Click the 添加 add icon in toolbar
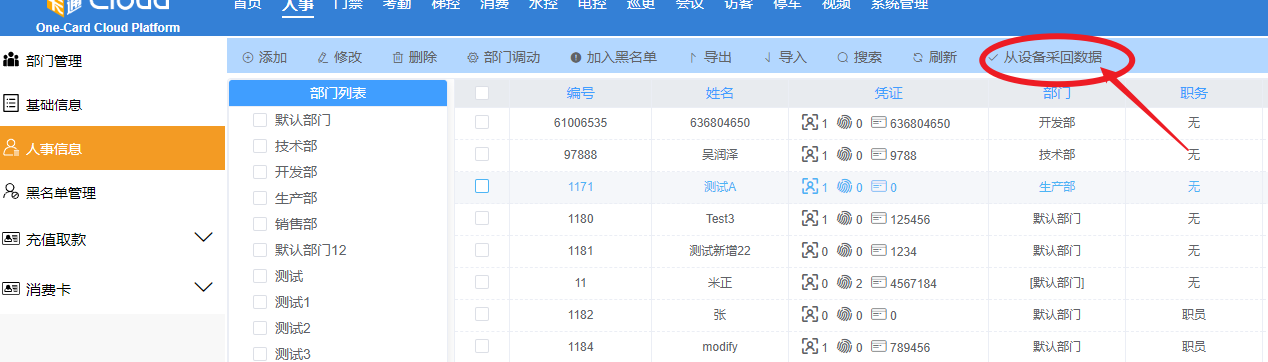This screenshot has width=1268, height=362. (248, 58)
